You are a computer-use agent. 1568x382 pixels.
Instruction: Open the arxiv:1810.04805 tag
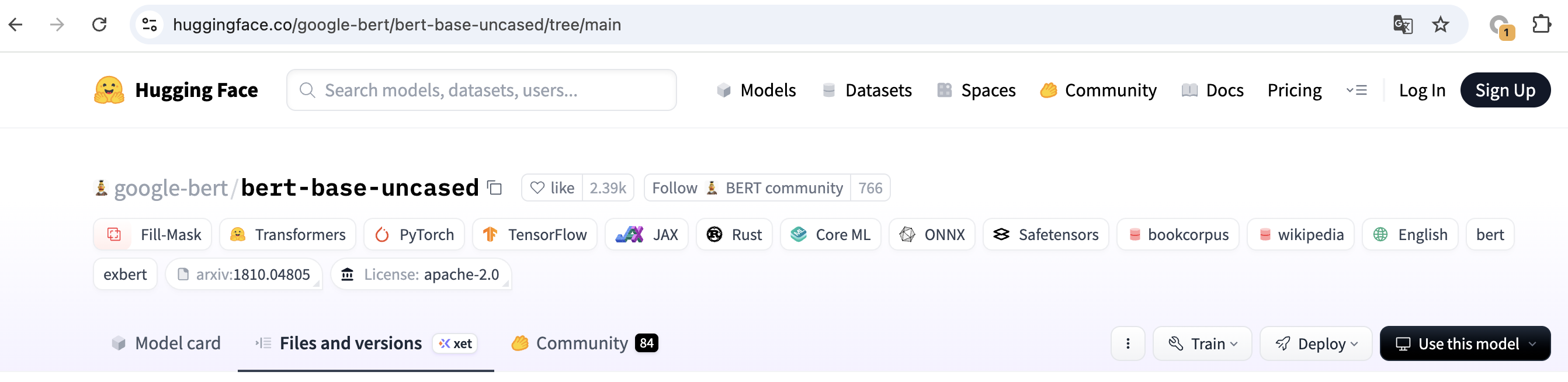pos(244,275)
